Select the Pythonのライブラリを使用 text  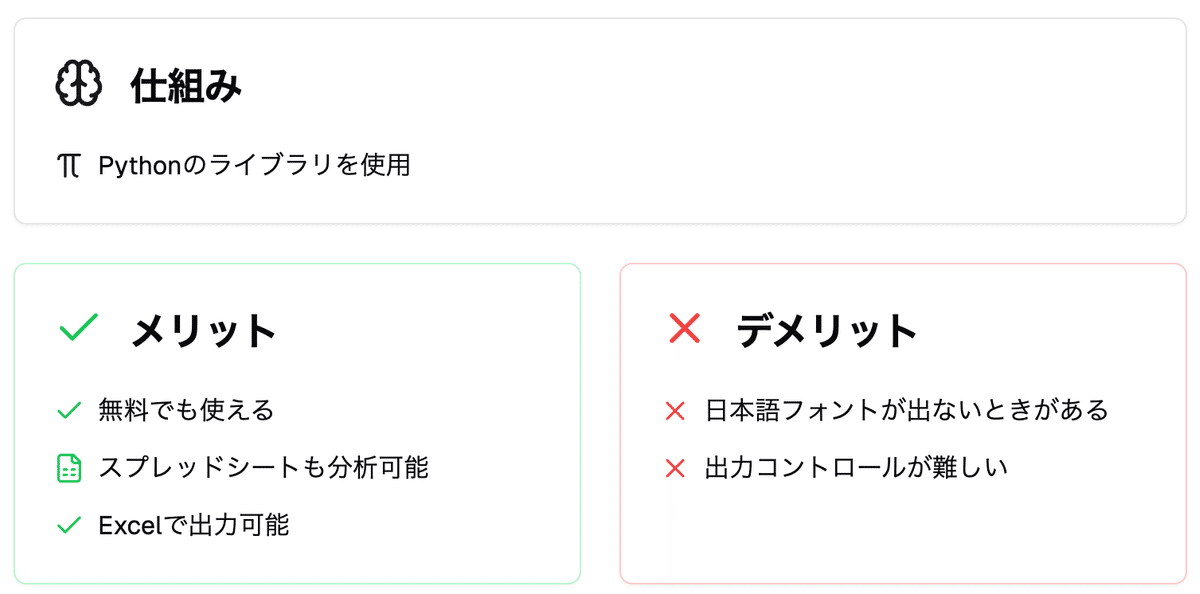(254, 165)
